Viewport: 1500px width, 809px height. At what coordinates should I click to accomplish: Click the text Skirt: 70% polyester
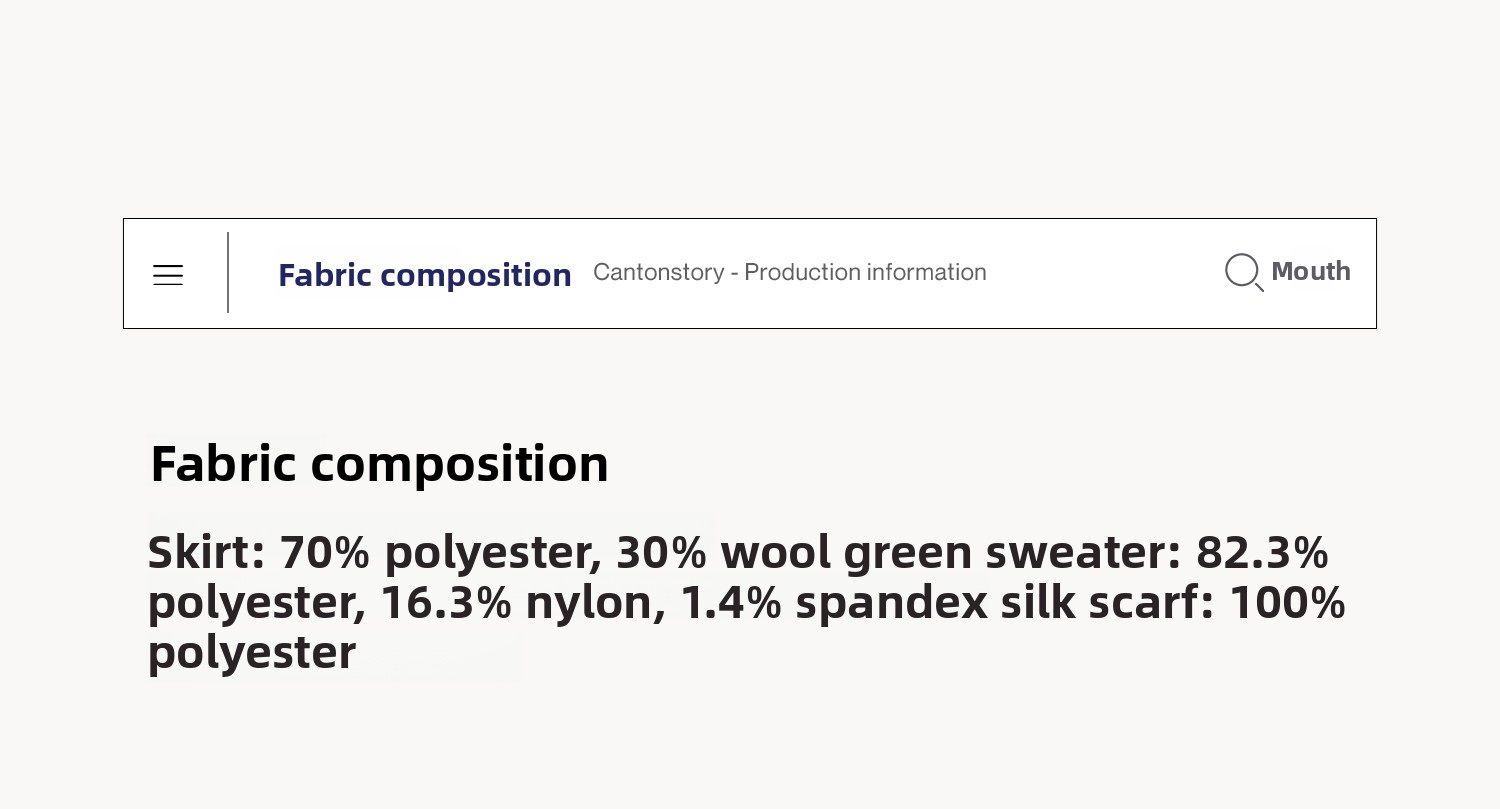pos(374,552)
